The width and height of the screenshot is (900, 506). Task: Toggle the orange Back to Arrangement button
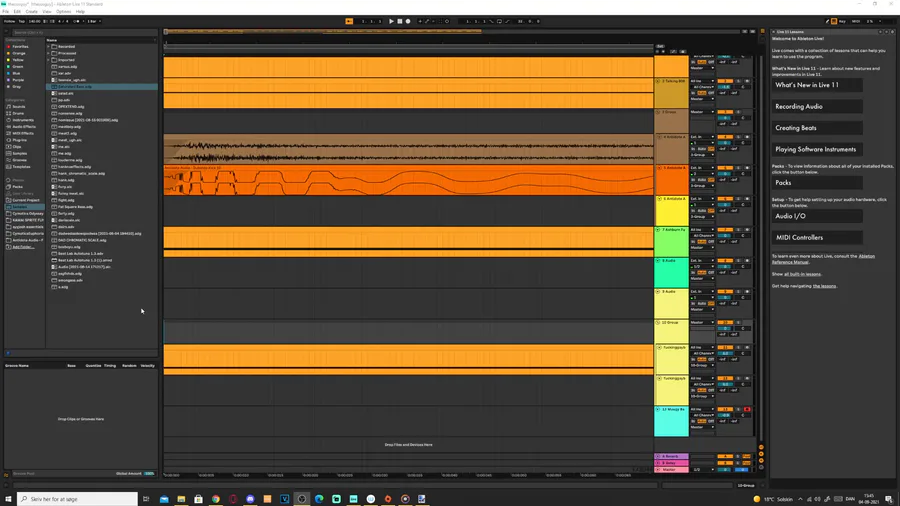point(349,21)
